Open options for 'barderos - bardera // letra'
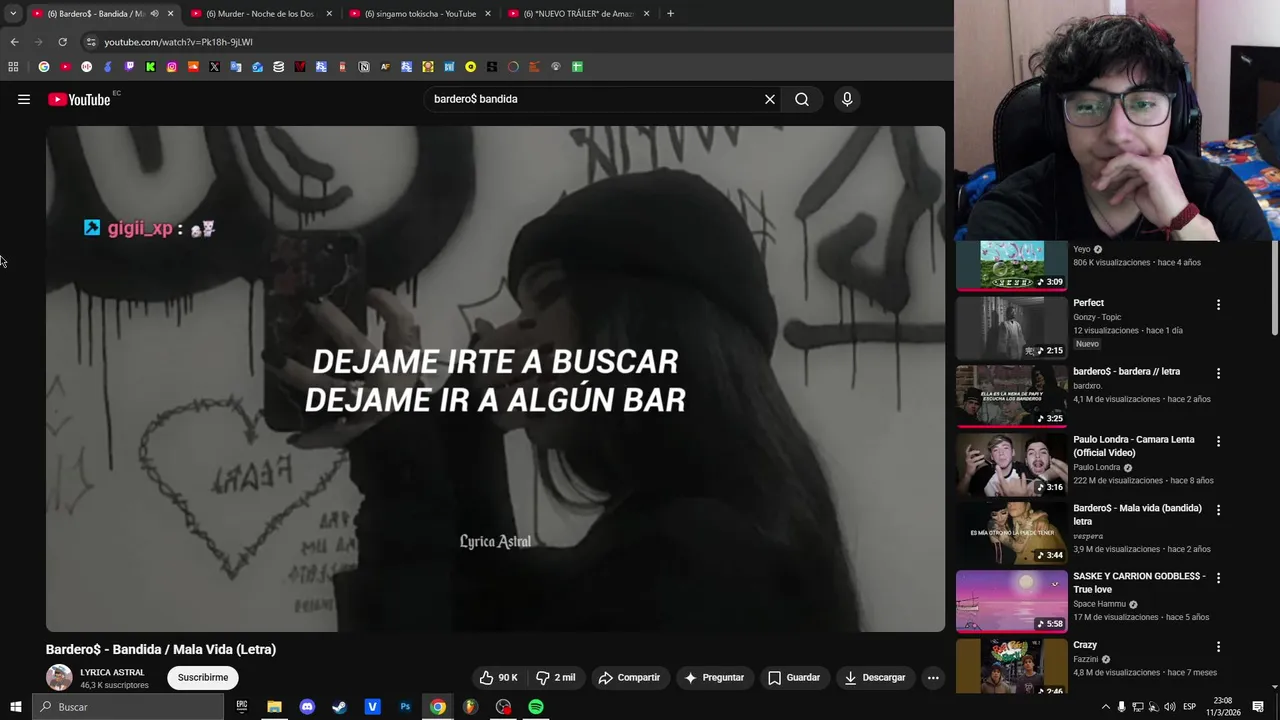 [x=1218, y=373]
